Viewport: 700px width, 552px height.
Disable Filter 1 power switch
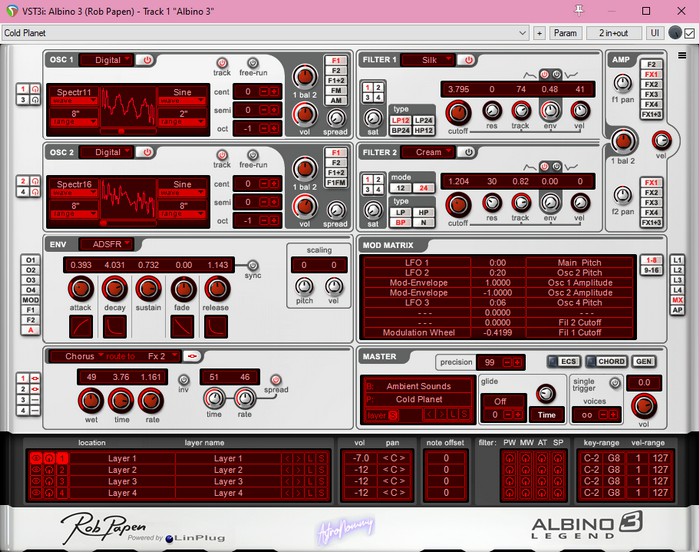(468, 60)
